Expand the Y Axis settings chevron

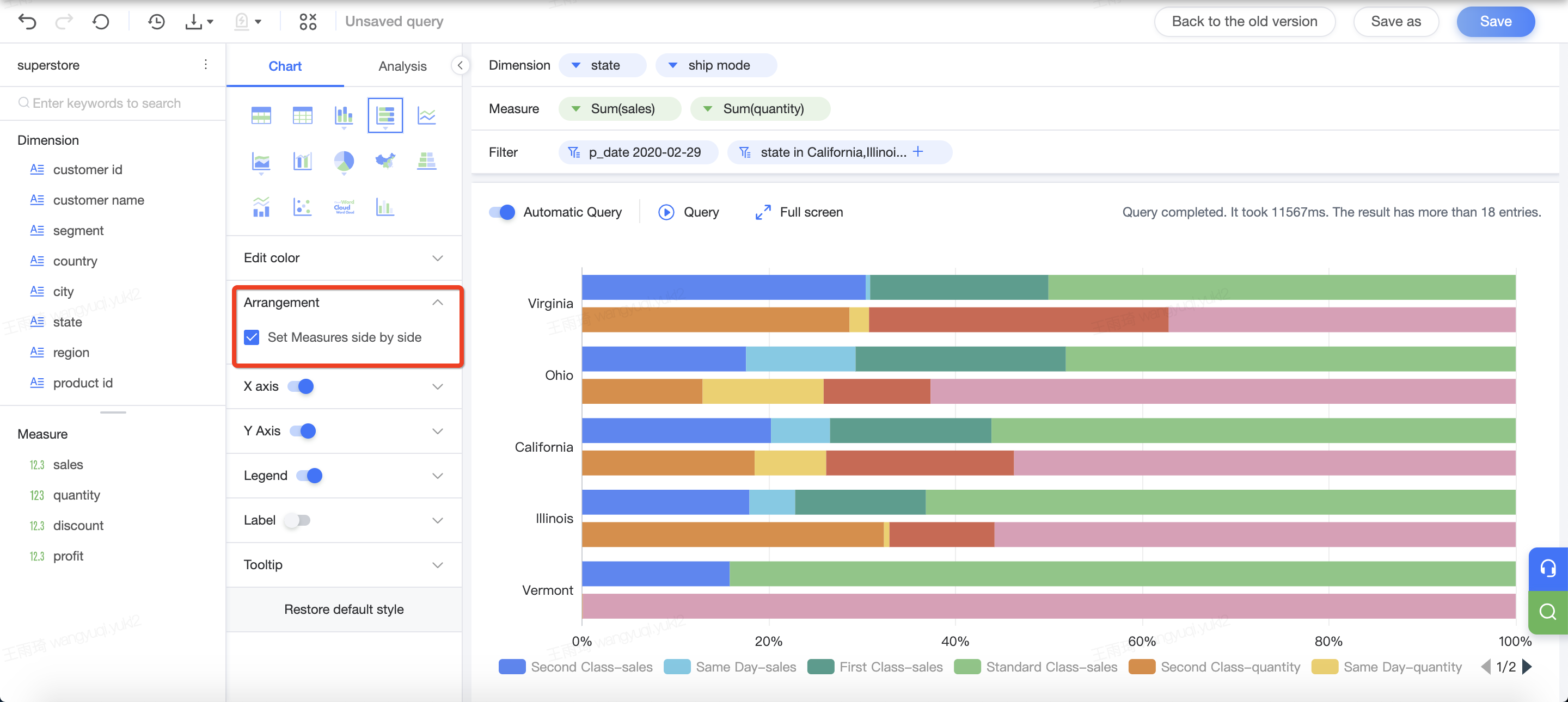438,430
